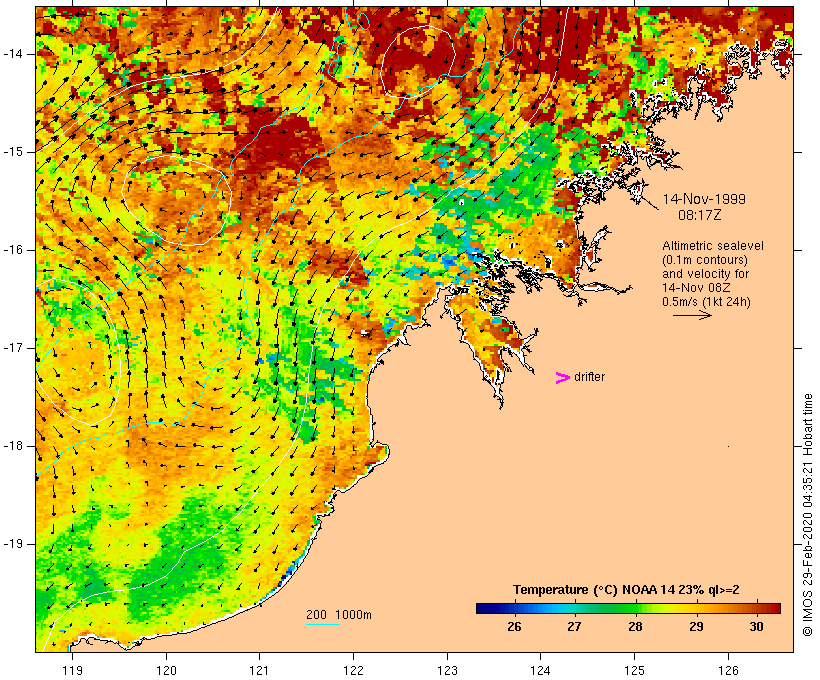Click the '200' depth label
The height and width of the screenshot is (680, 820).
(316, 615)
